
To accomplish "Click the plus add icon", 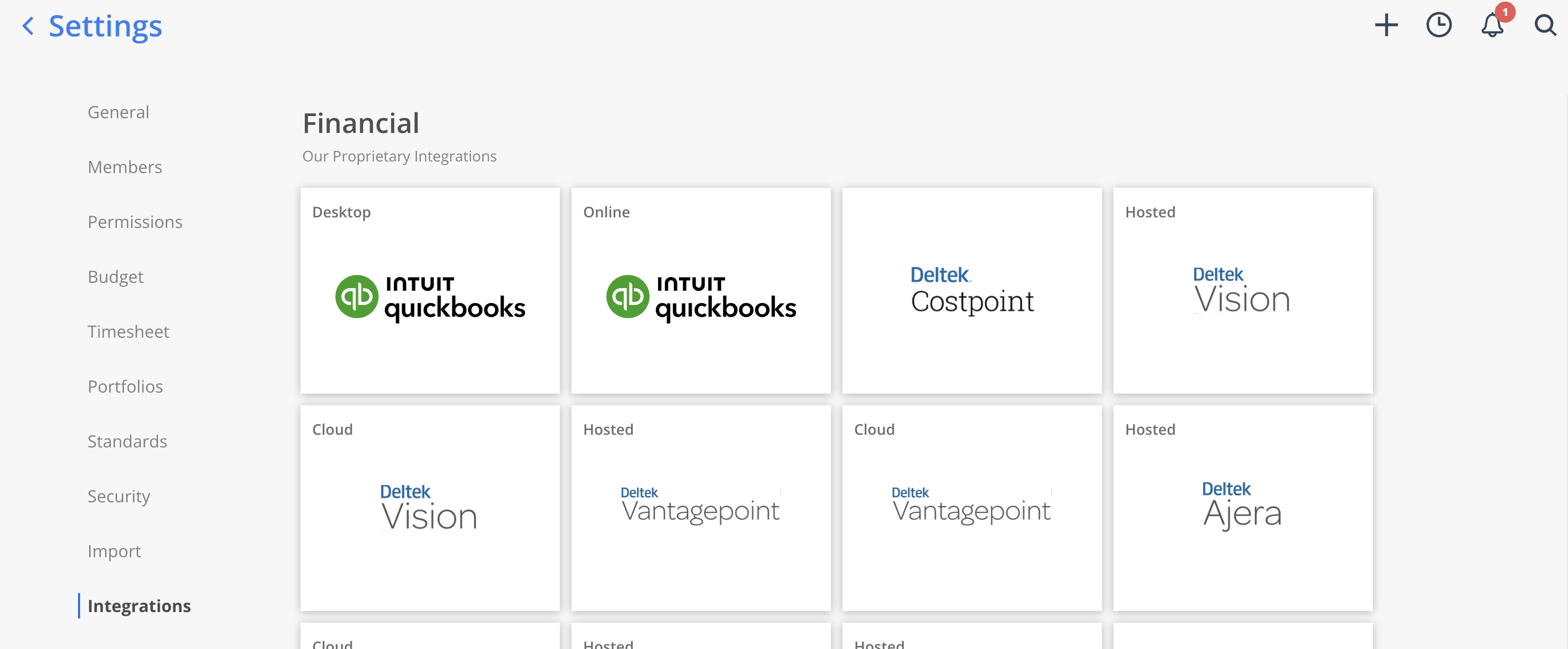I will point(1386,25).
